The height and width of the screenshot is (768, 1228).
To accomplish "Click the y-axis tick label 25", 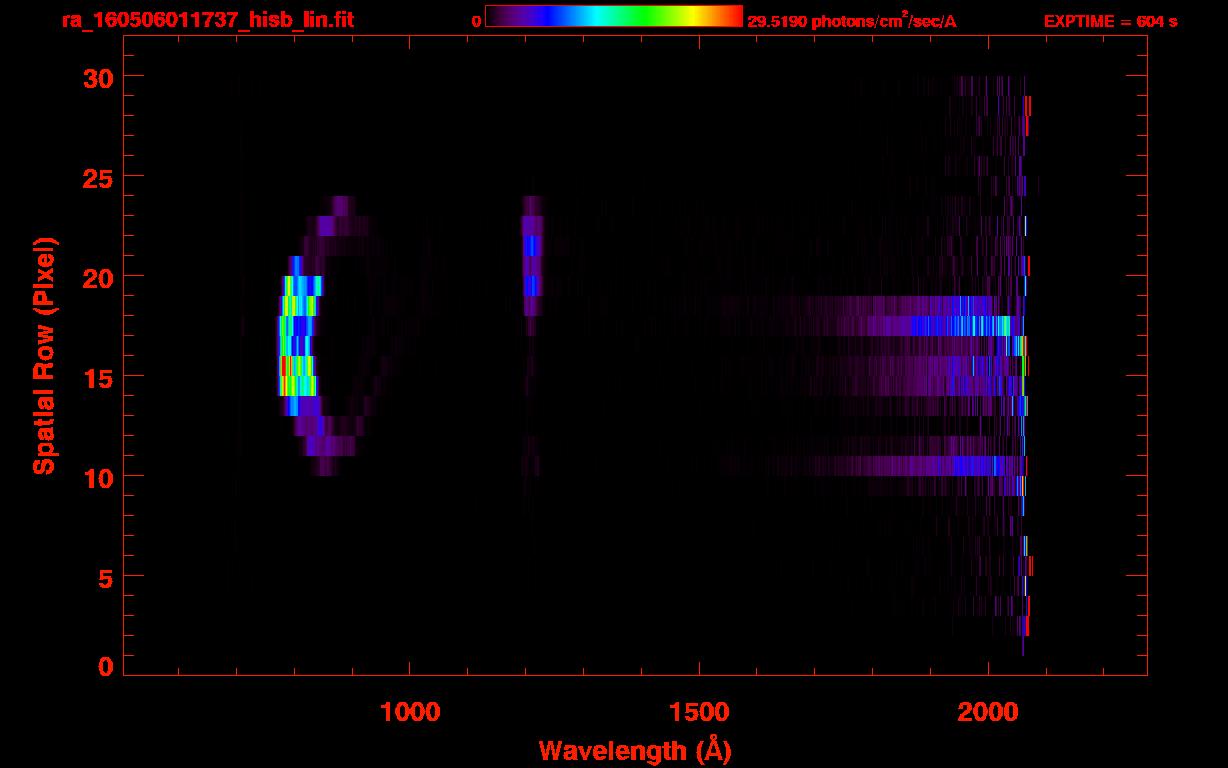I will [97, 177].
